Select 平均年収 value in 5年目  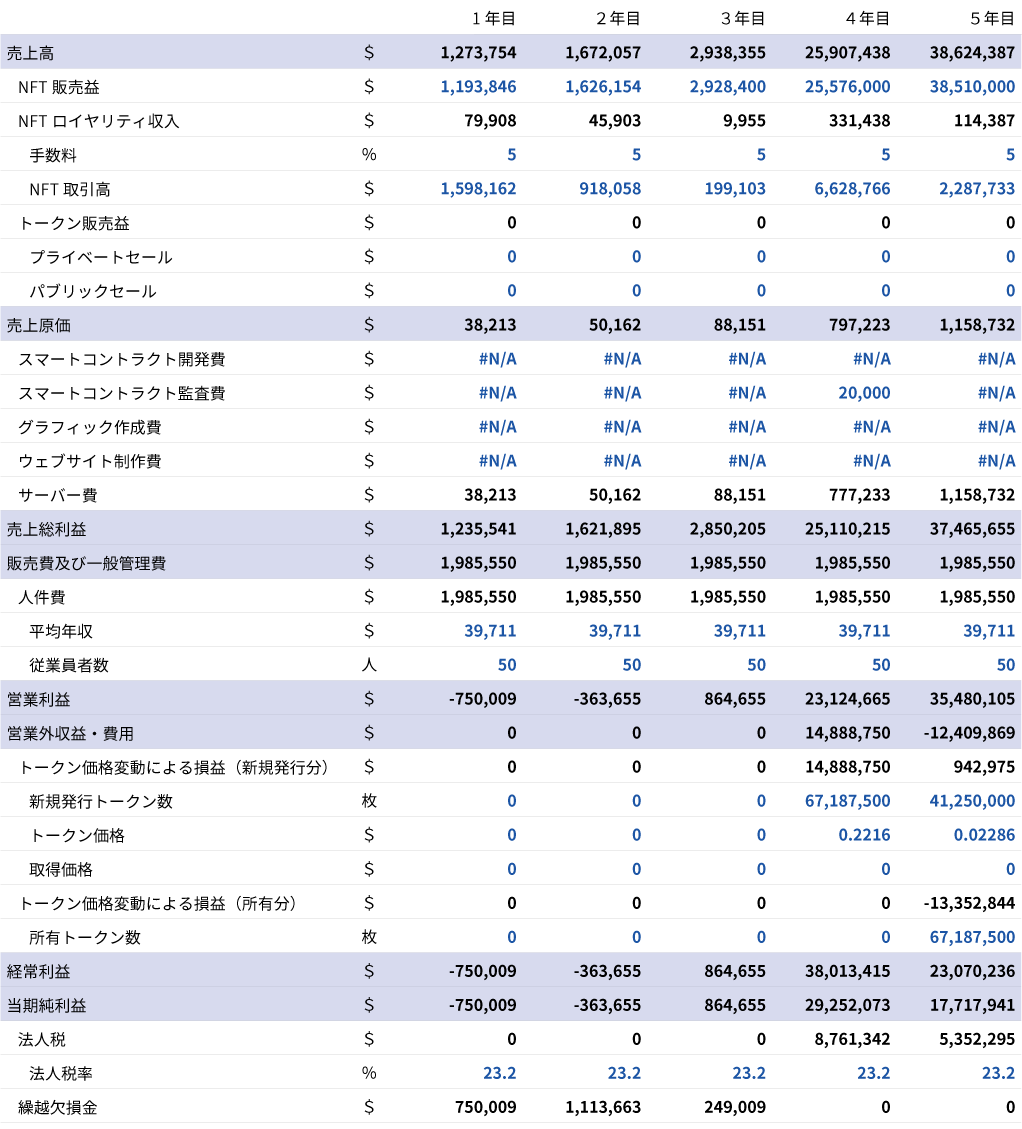tap(989, 631)
